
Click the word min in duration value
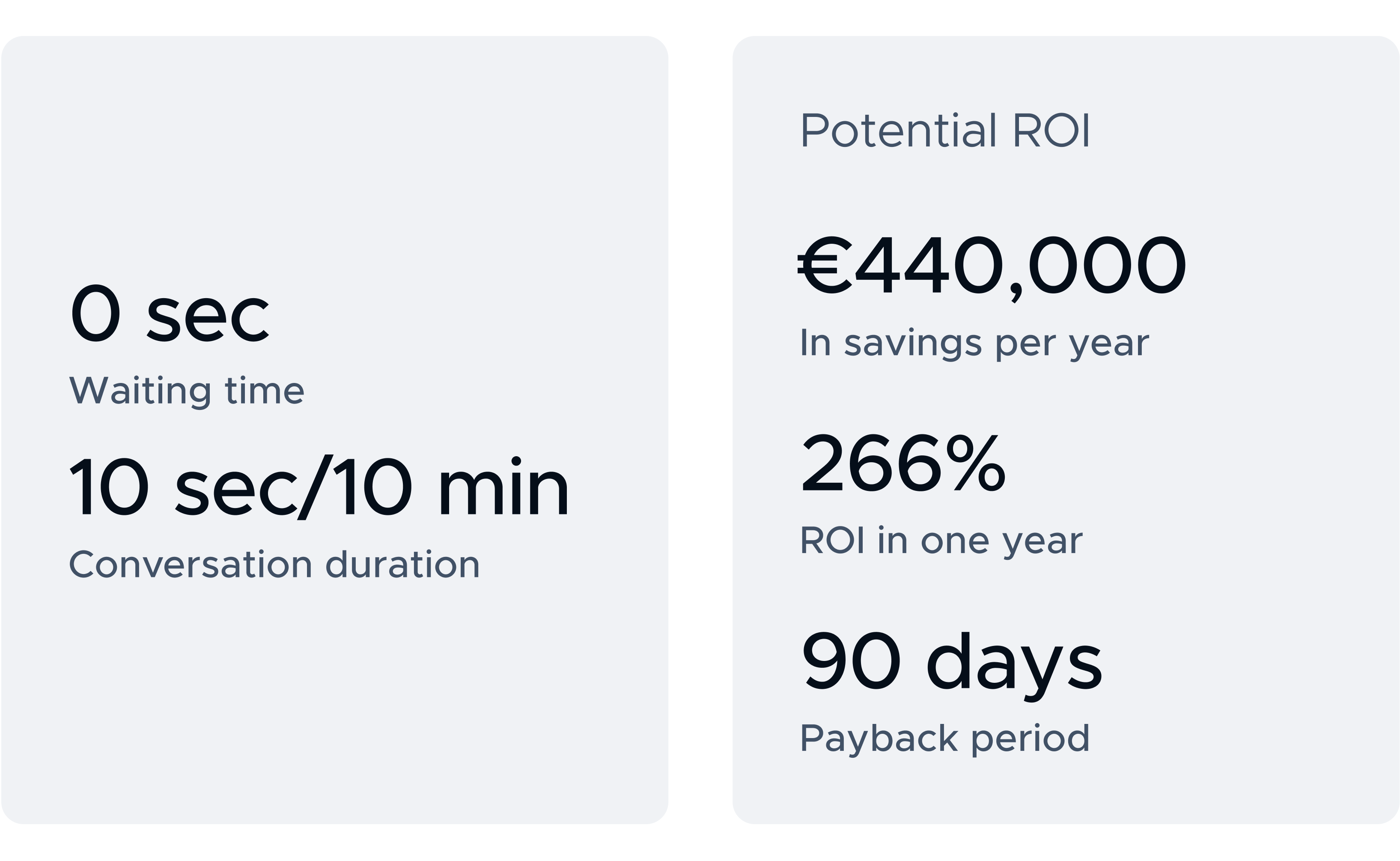503,487
